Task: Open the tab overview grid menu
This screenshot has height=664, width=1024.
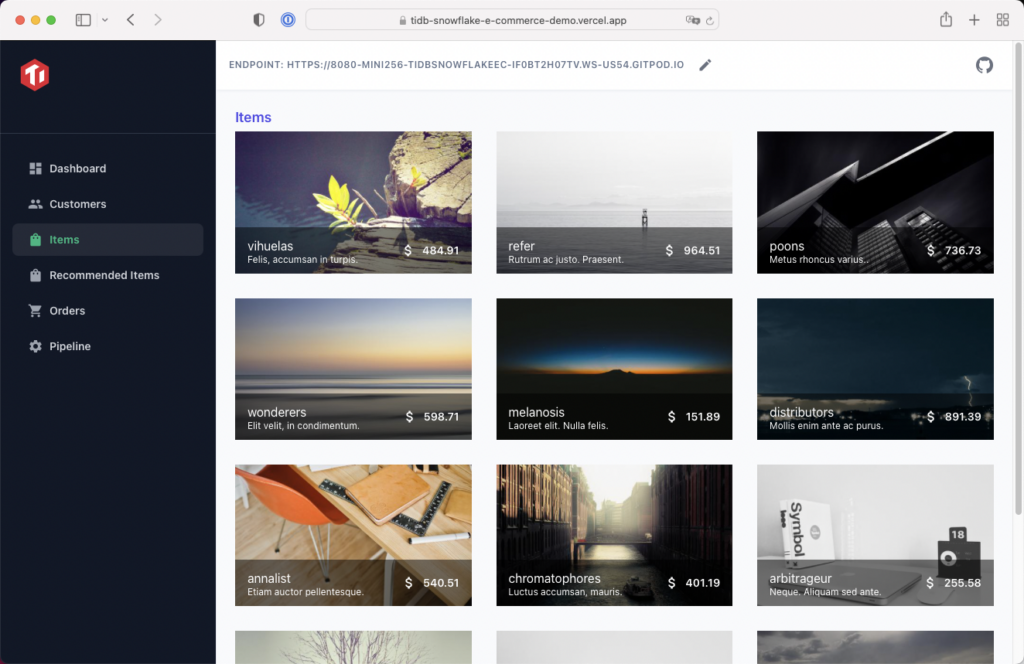Action: click(1002, 19)
